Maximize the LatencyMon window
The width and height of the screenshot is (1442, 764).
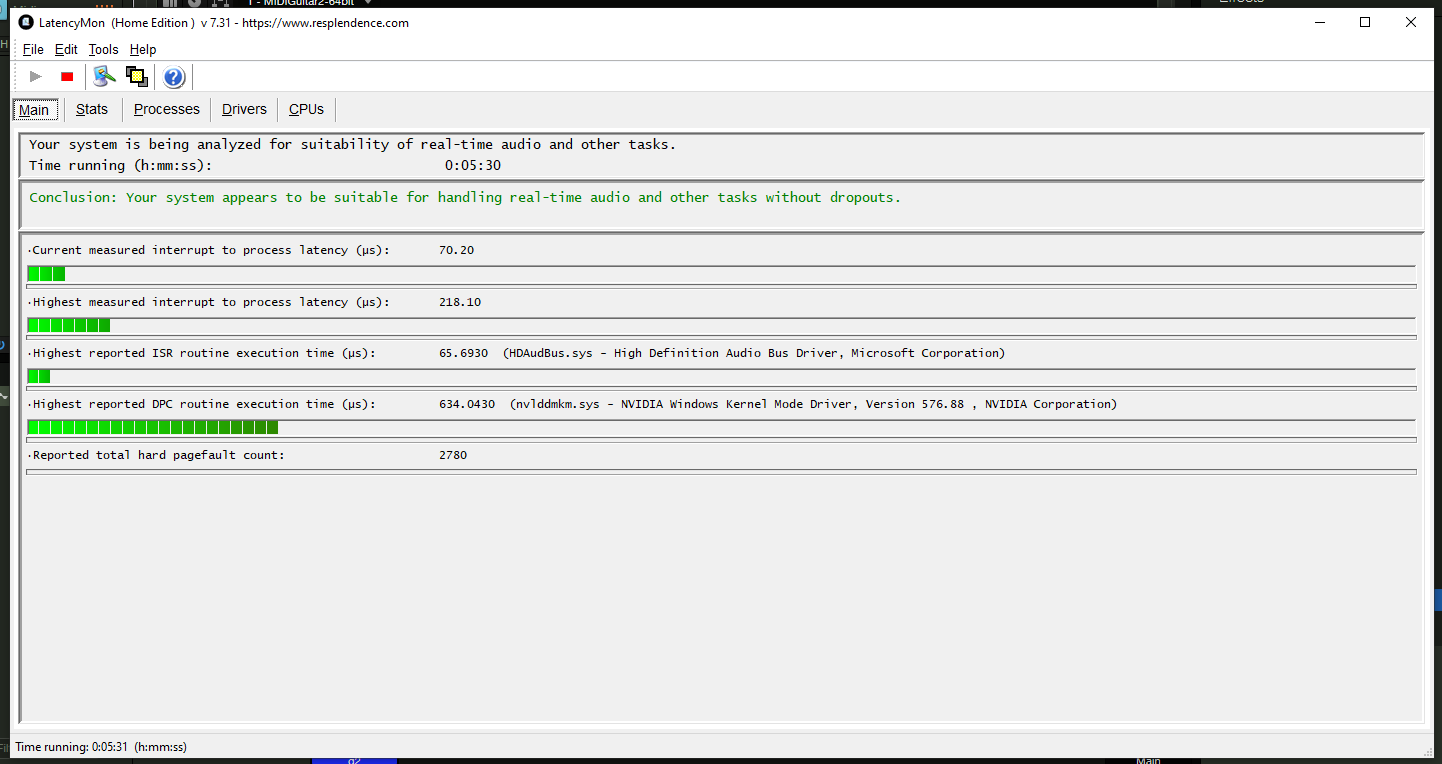1365,23
